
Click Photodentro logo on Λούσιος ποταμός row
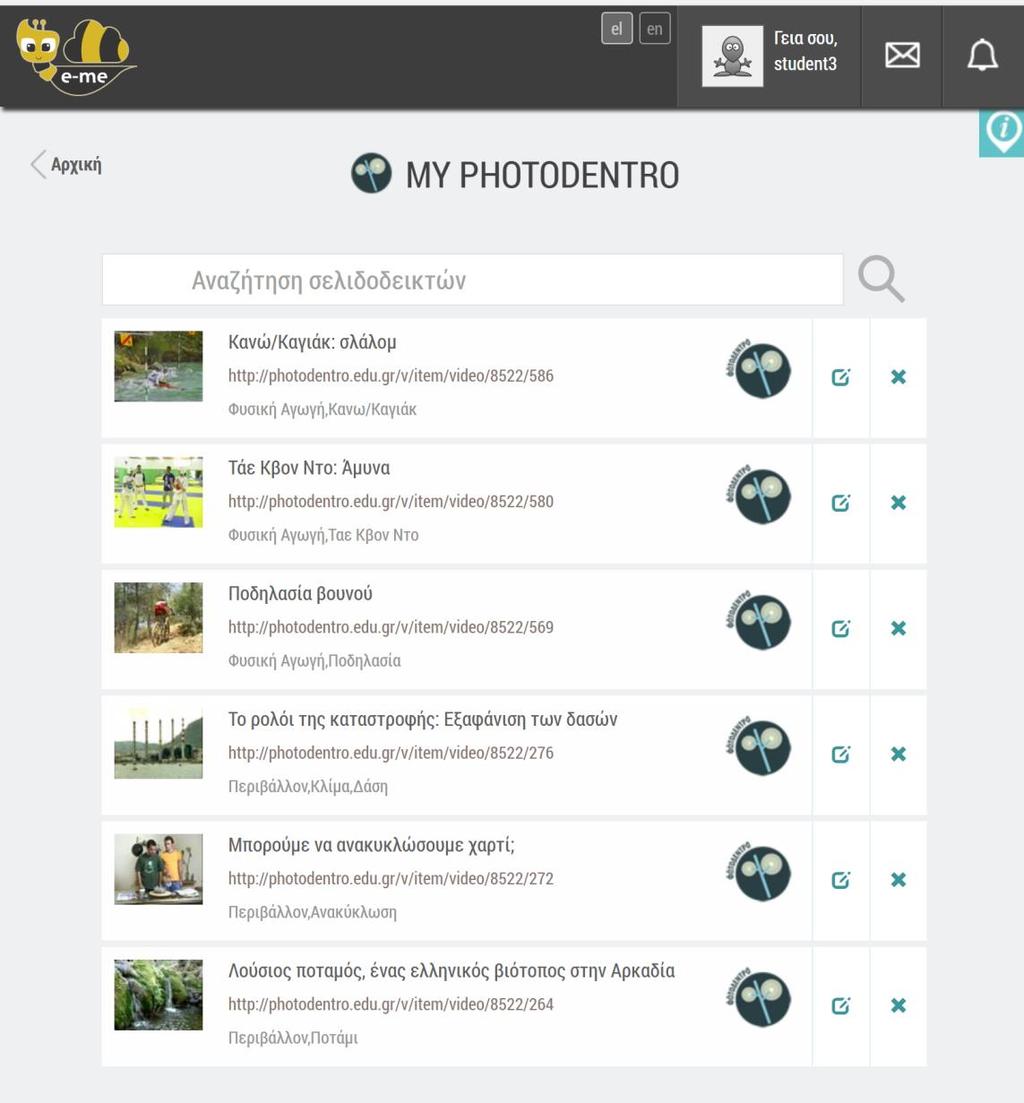(x=759, y=997)
